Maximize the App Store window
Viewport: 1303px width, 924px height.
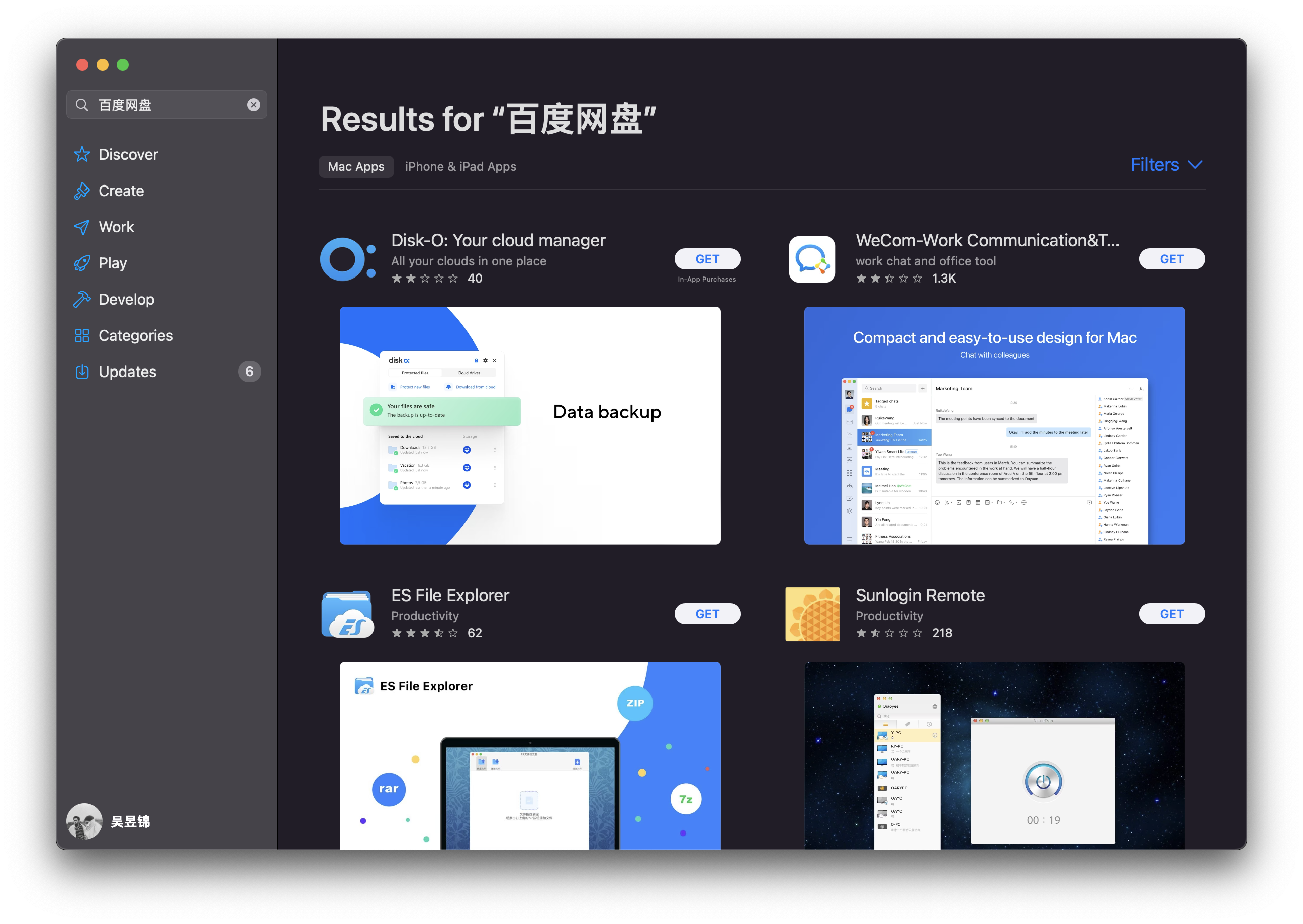pos(122,65)
